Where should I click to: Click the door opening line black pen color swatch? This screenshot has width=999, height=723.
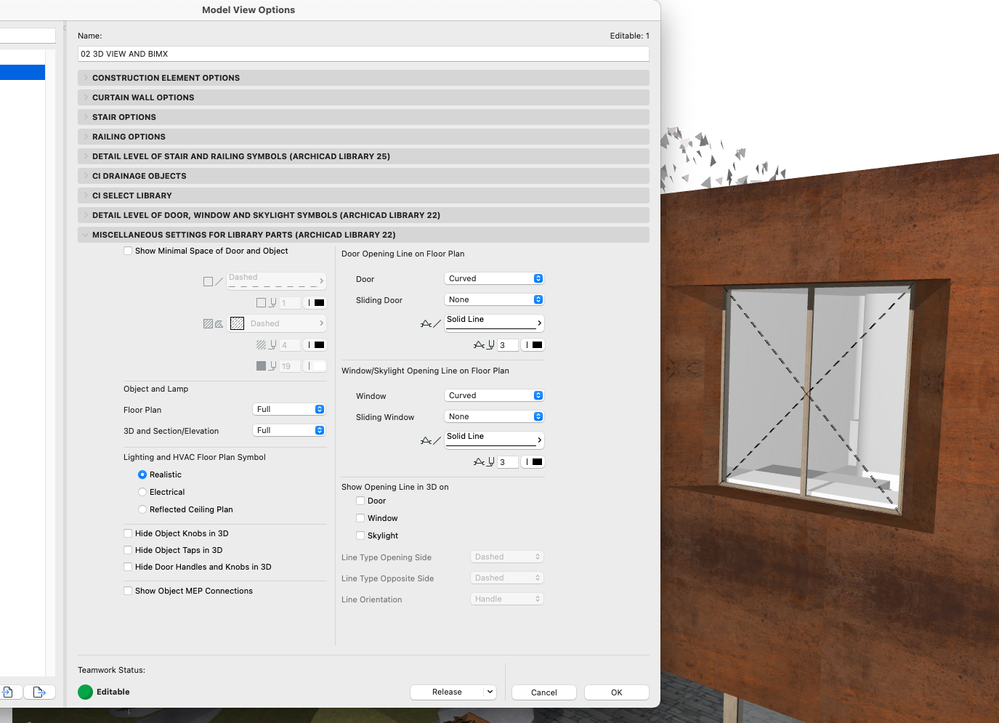point(537,345)
